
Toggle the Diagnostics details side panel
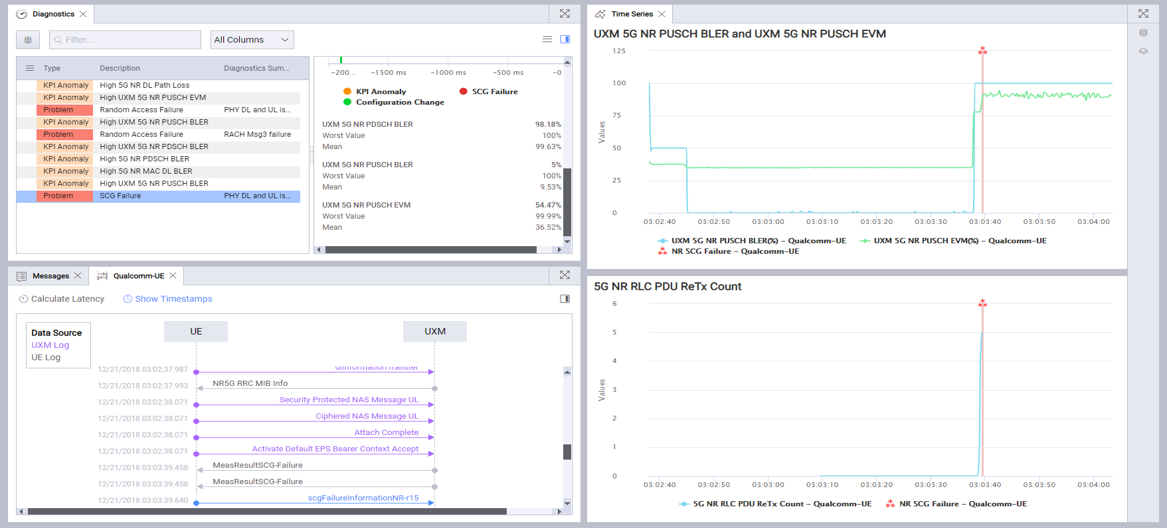coord(565,40)
